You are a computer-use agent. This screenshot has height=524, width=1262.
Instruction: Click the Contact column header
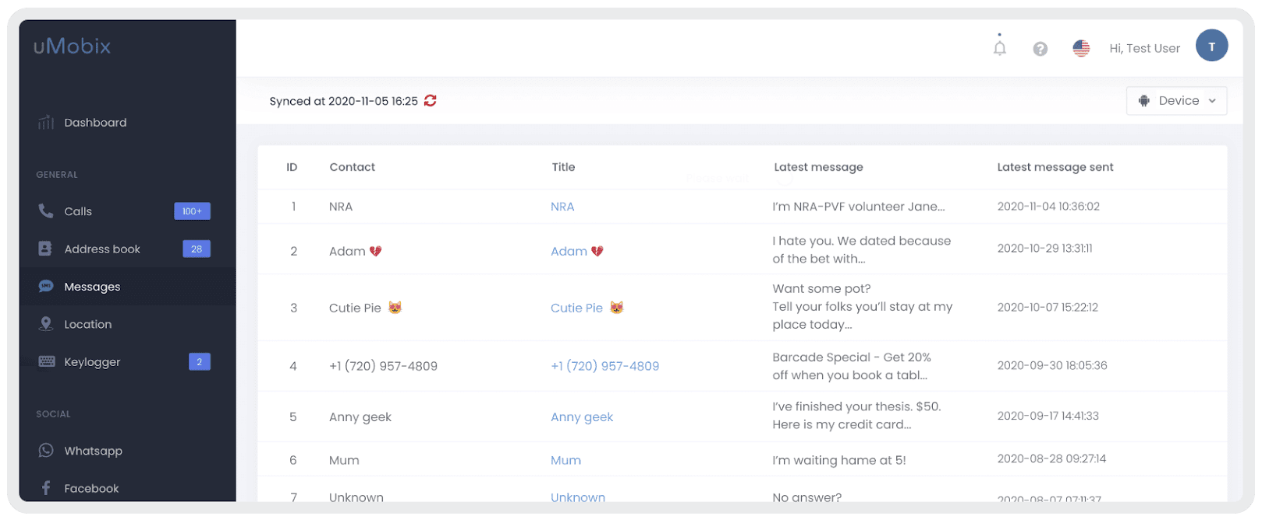click(x=352, y=167)
